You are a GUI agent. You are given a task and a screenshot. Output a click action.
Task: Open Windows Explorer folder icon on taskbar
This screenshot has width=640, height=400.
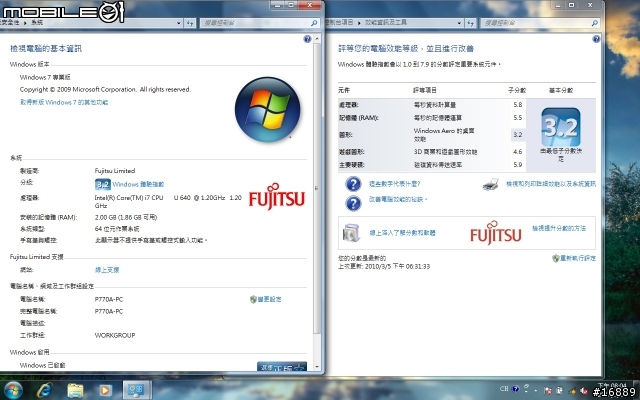point(75,391)
